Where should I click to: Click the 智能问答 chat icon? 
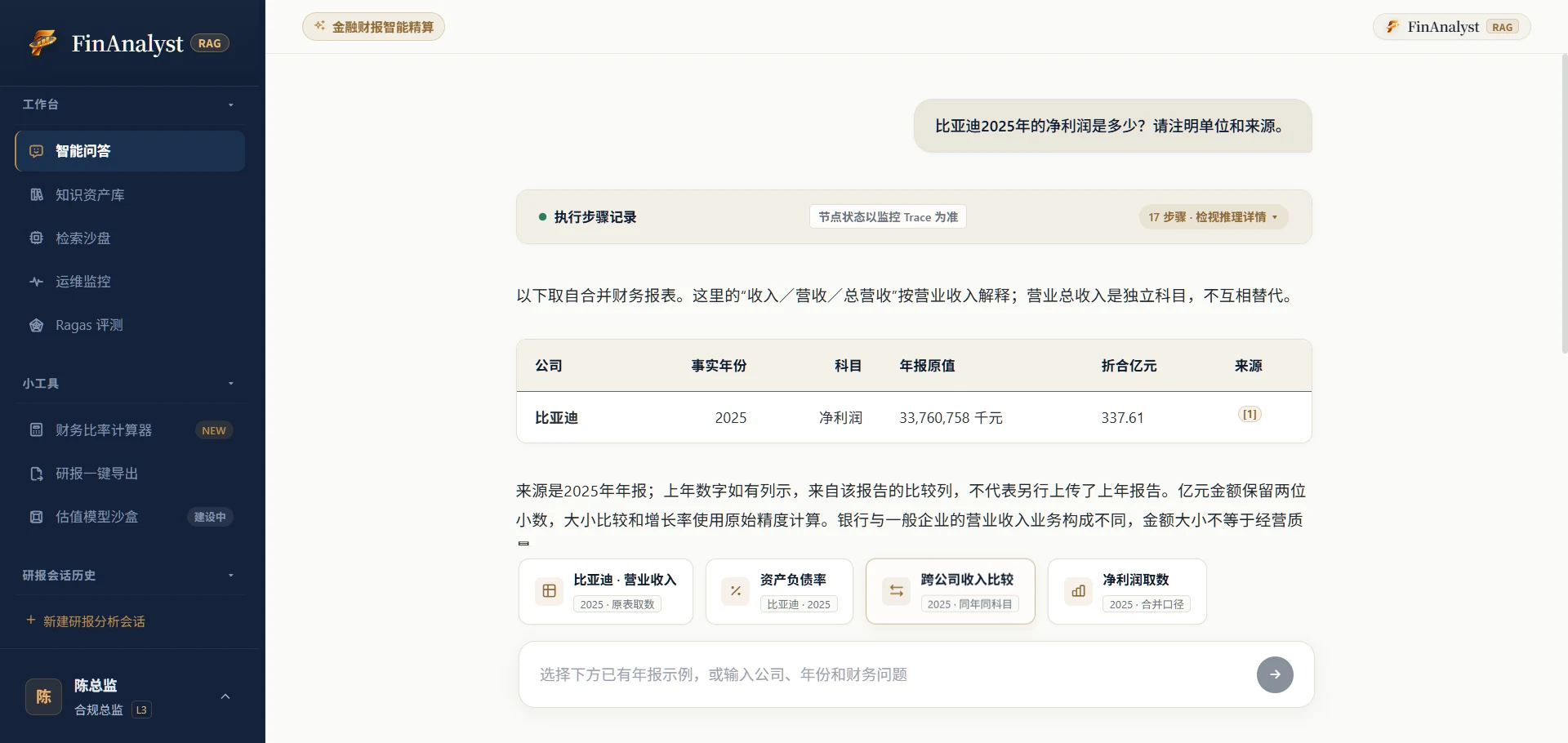point(36,151)
